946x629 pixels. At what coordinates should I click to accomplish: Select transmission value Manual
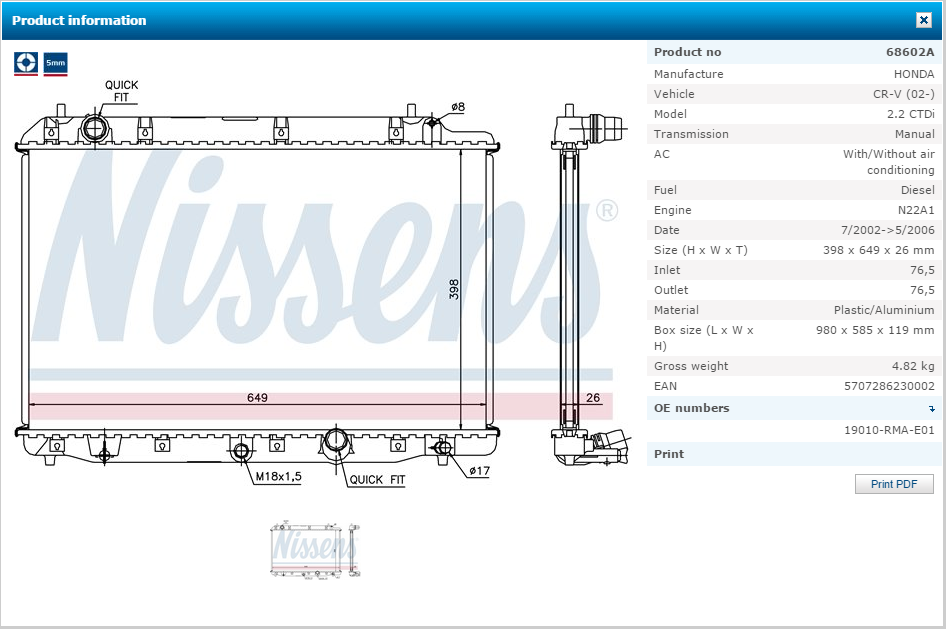pos(915,134)
